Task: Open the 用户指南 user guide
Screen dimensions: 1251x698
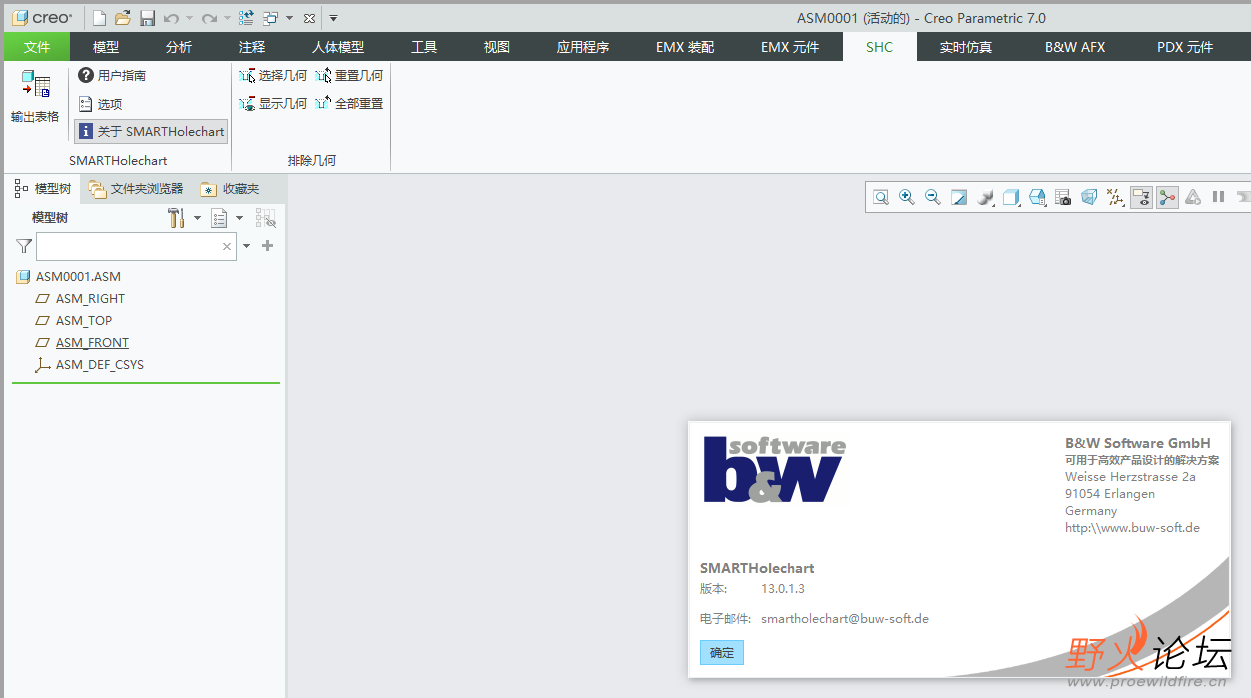Action: 112,75
